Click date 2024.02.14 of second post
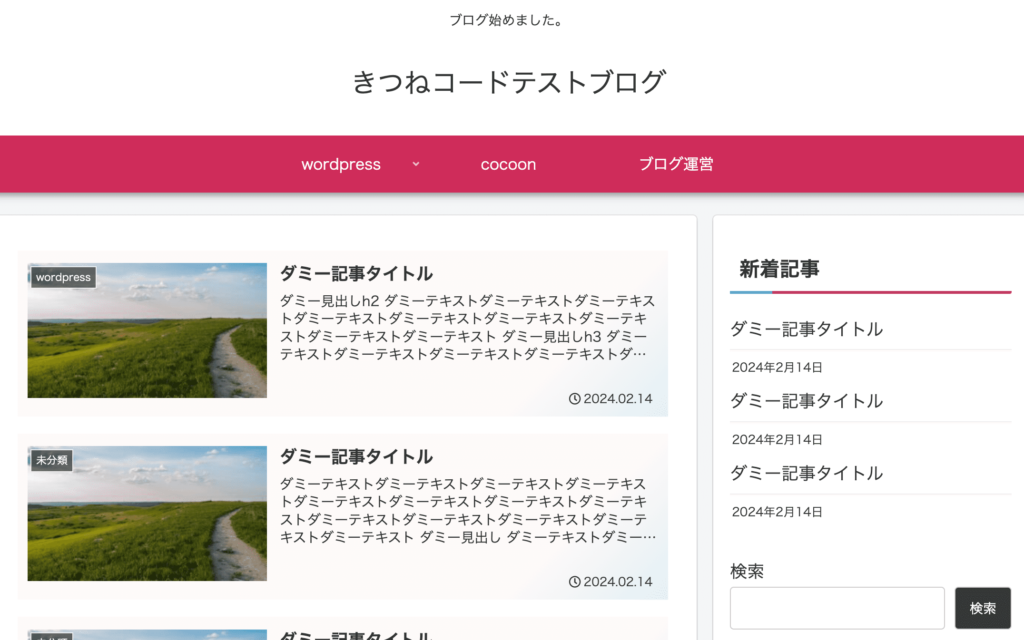 618,581
